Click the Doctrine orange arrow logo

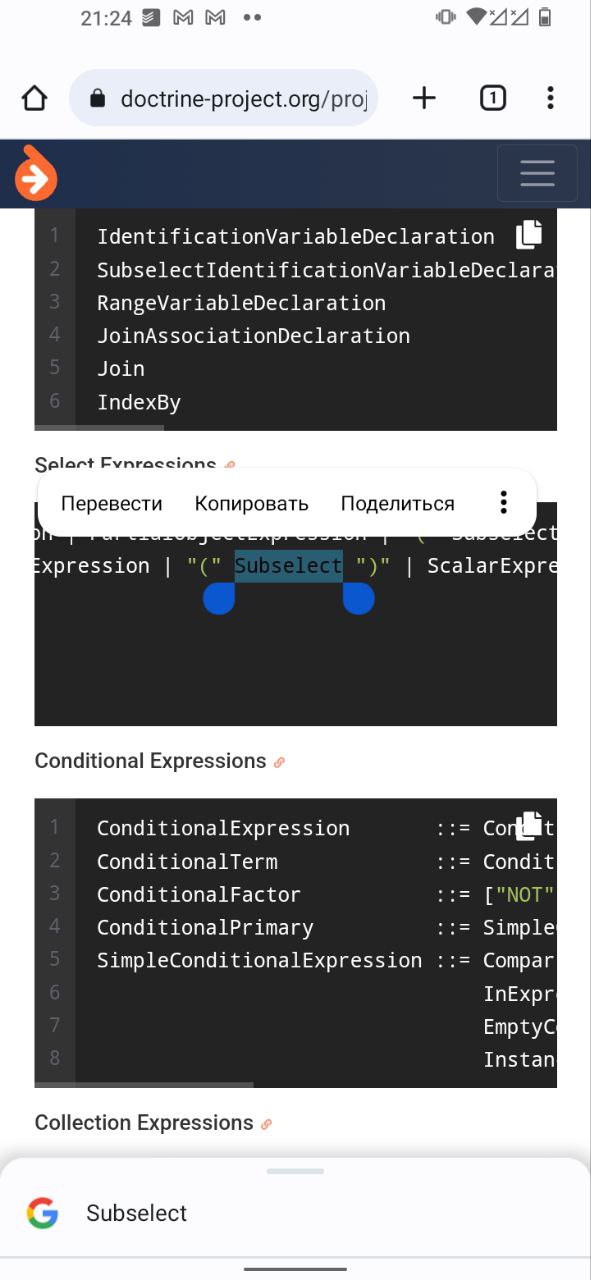[35, 174]
